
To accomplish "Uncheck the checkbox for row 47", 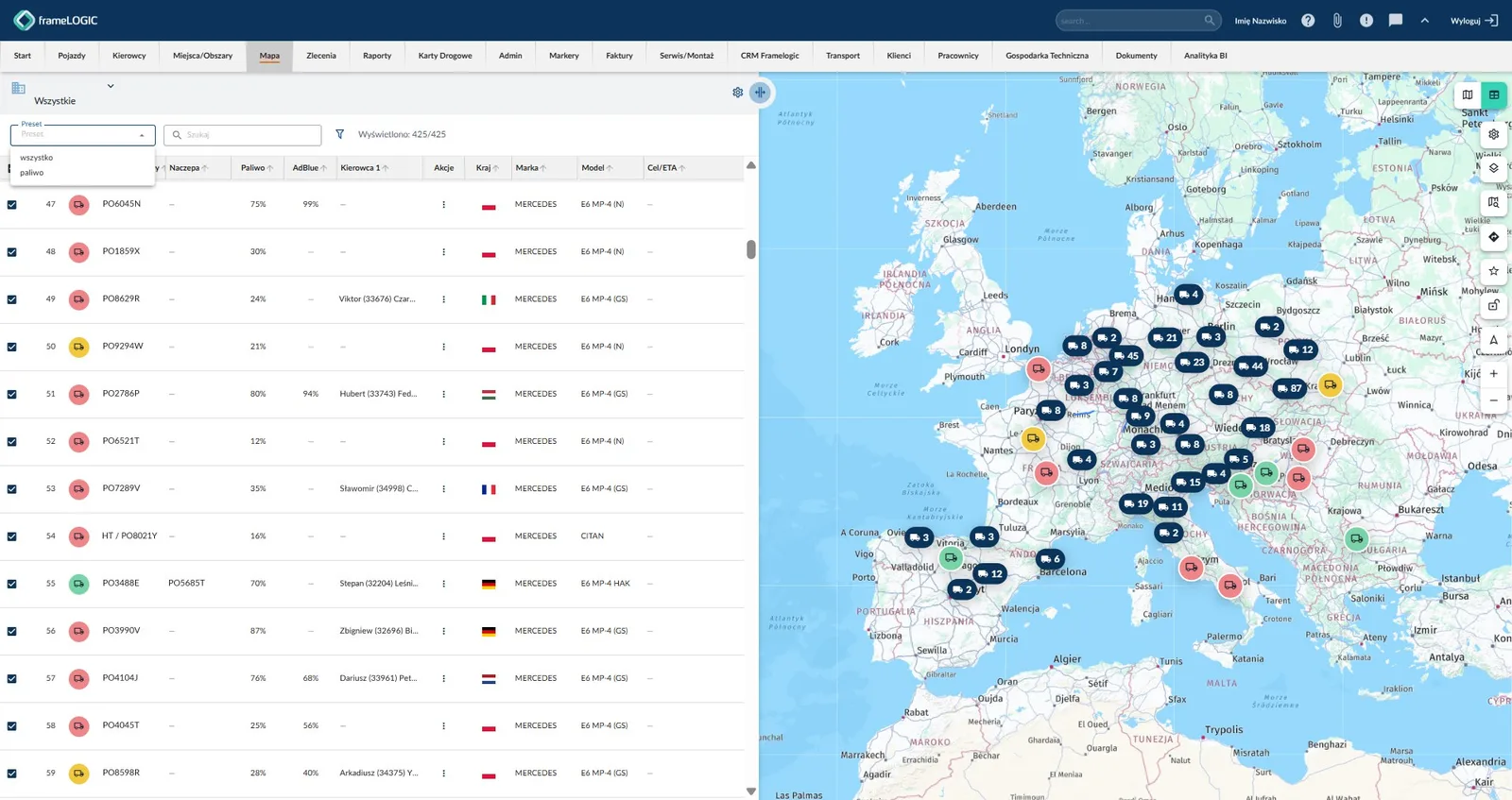I will [12, 204].
